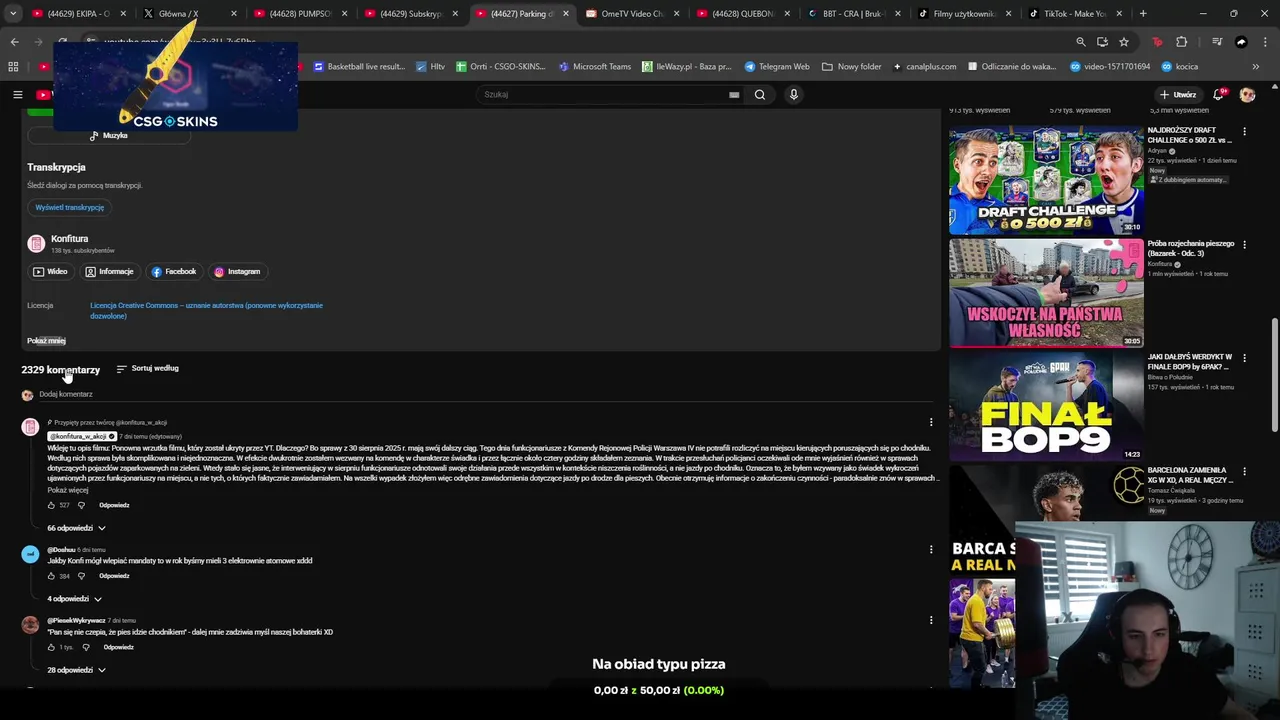Click Wyświetl transkrypcję button

pos(70,207)
